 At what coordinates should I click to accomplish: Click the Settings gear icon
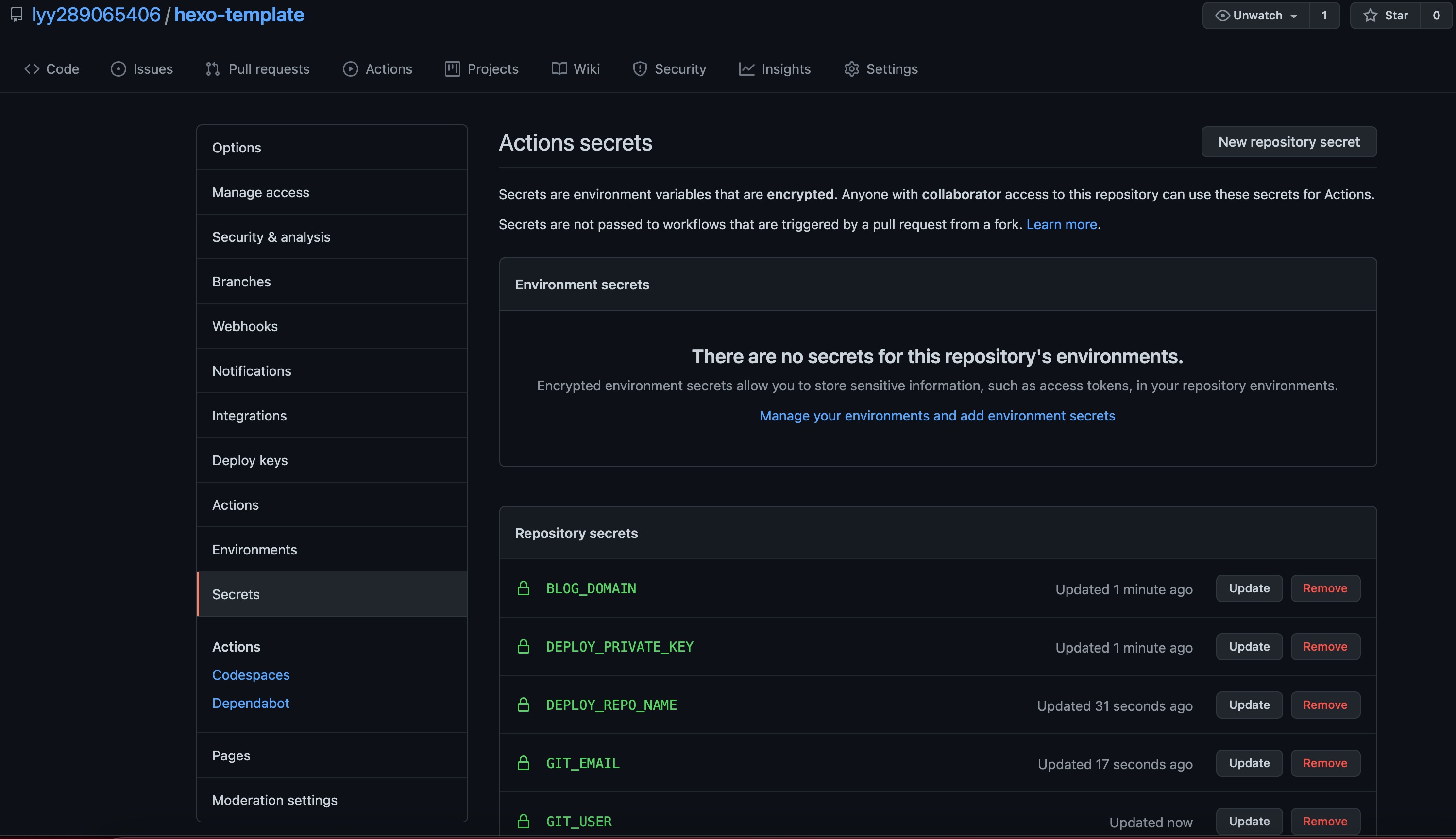coord(851,69)
